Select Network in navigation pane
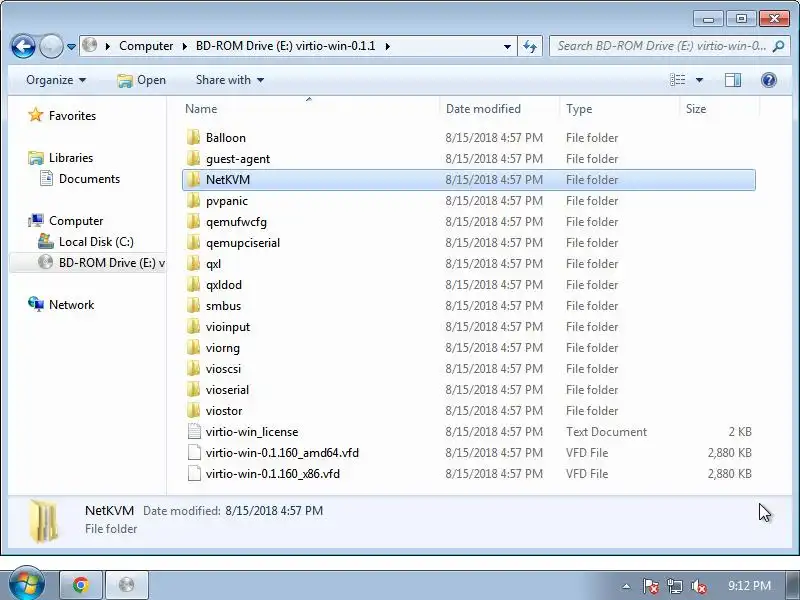 pos(71,305)
